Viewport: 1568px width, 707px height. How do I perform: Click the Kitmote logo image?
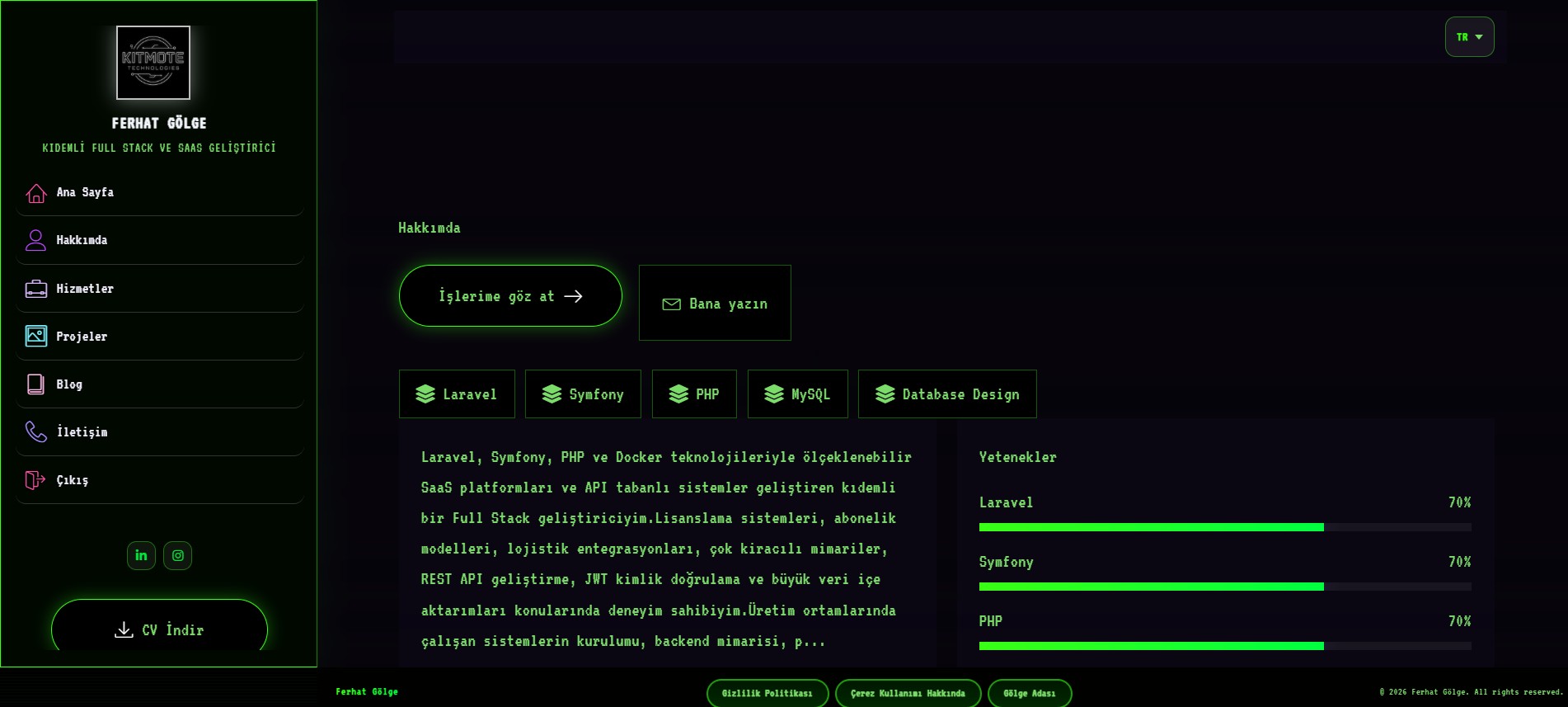153,63
